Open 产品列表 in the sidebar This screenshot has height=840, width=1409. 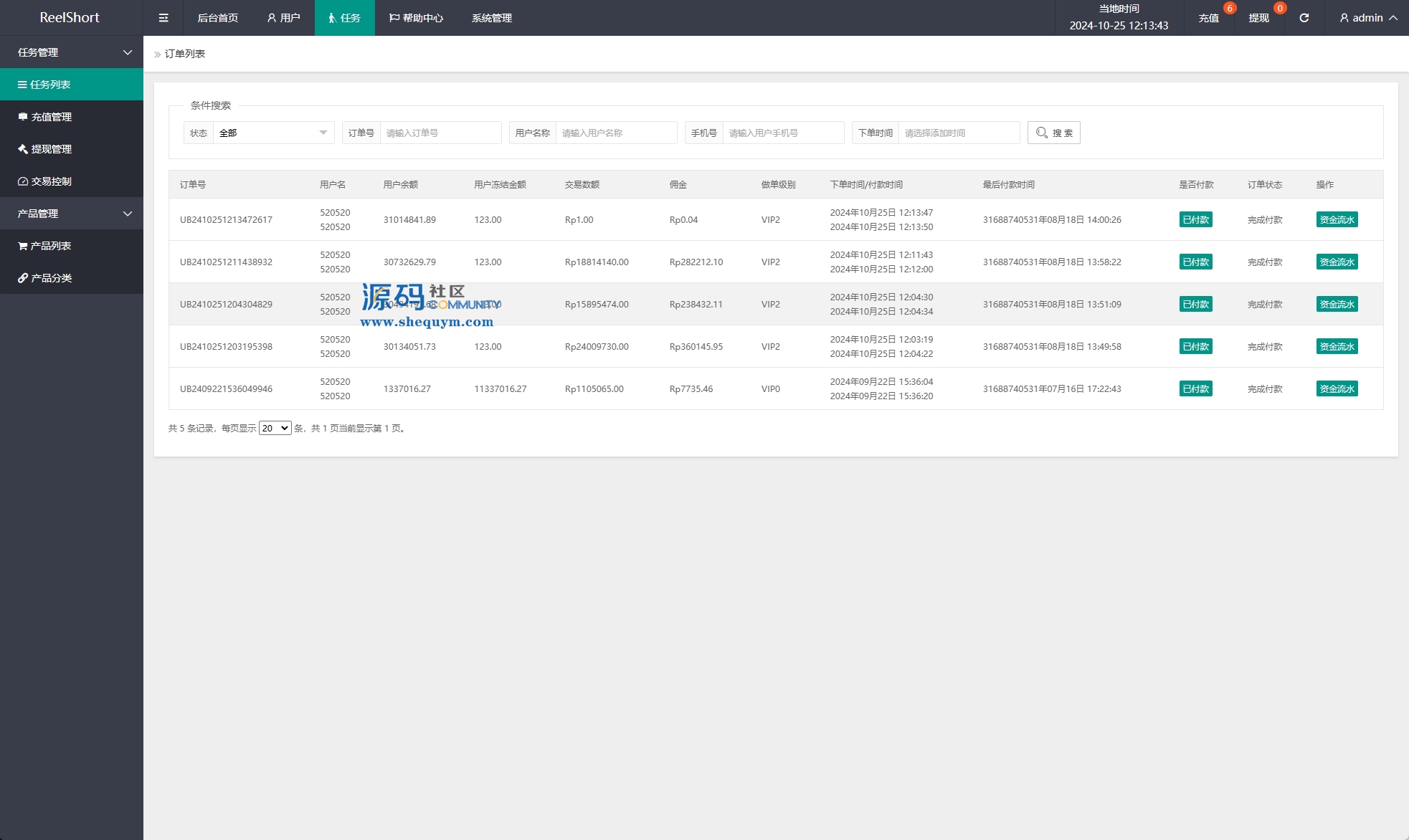[50, 246]
